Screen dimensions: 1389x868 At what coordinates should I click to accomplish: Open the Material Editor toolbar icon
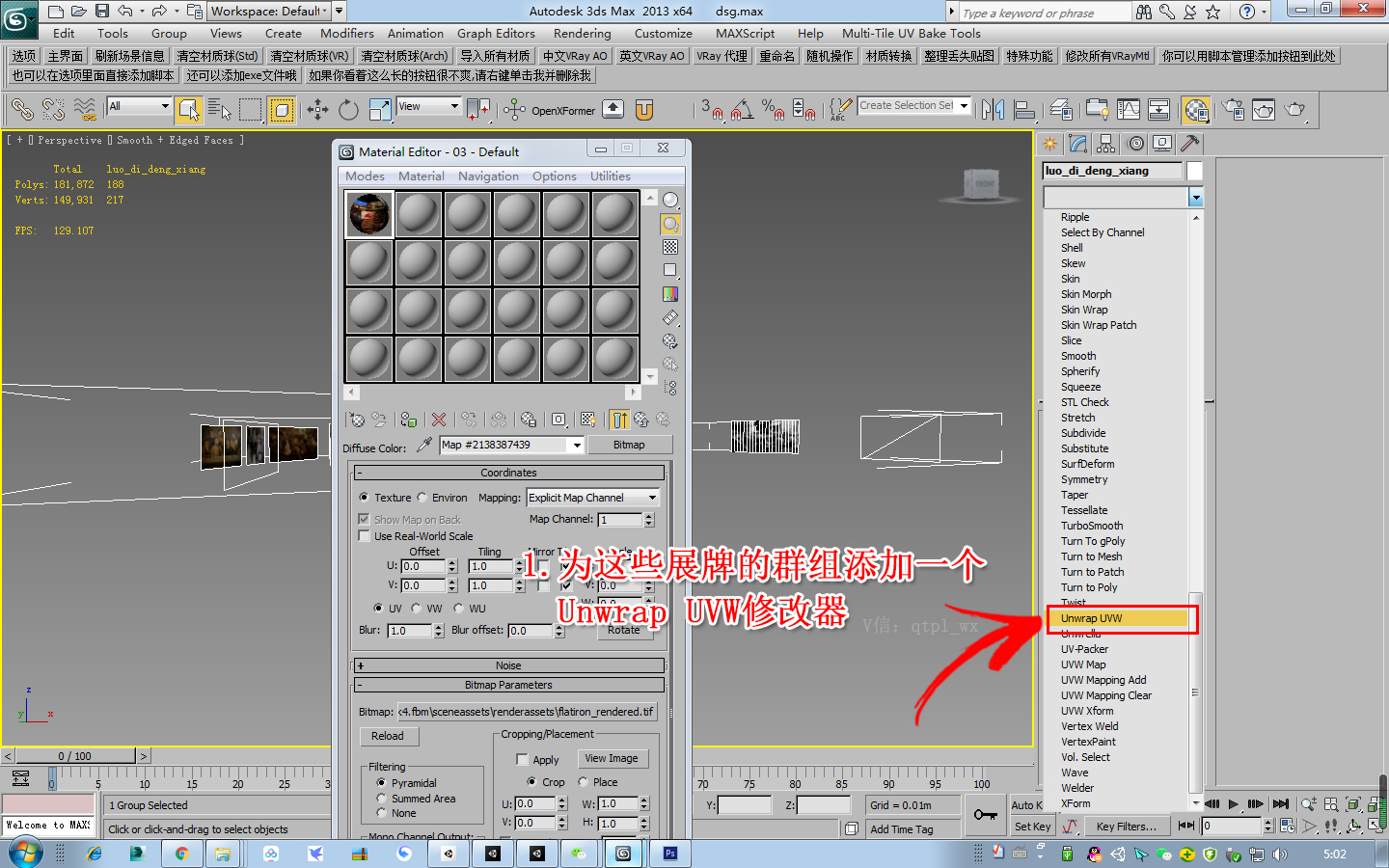point(1196,110)
